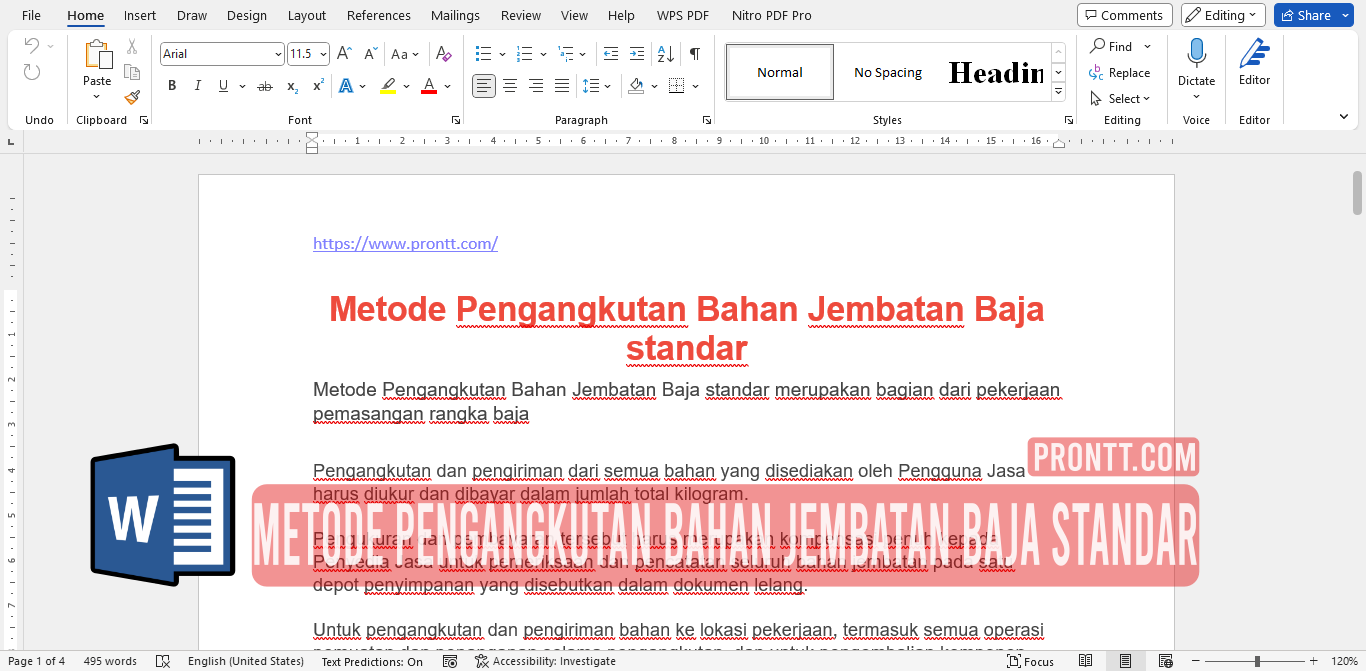This screenshot has height=671, width=1366.
Task: Apply superscript formatting
Action: tap(318, 87)
